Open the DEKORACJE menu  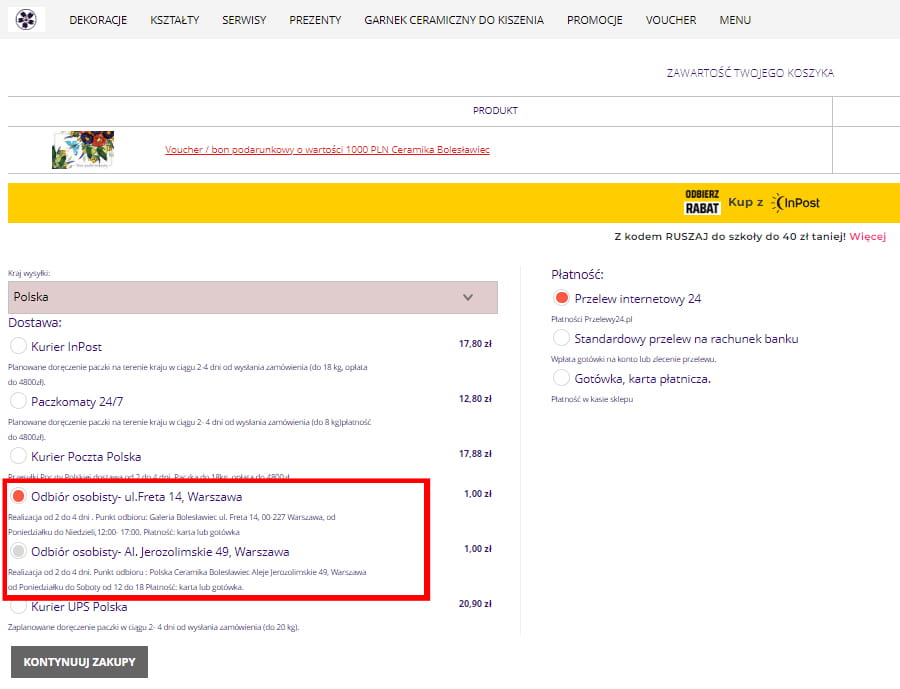pyautogui.click(x=98, y=20)
